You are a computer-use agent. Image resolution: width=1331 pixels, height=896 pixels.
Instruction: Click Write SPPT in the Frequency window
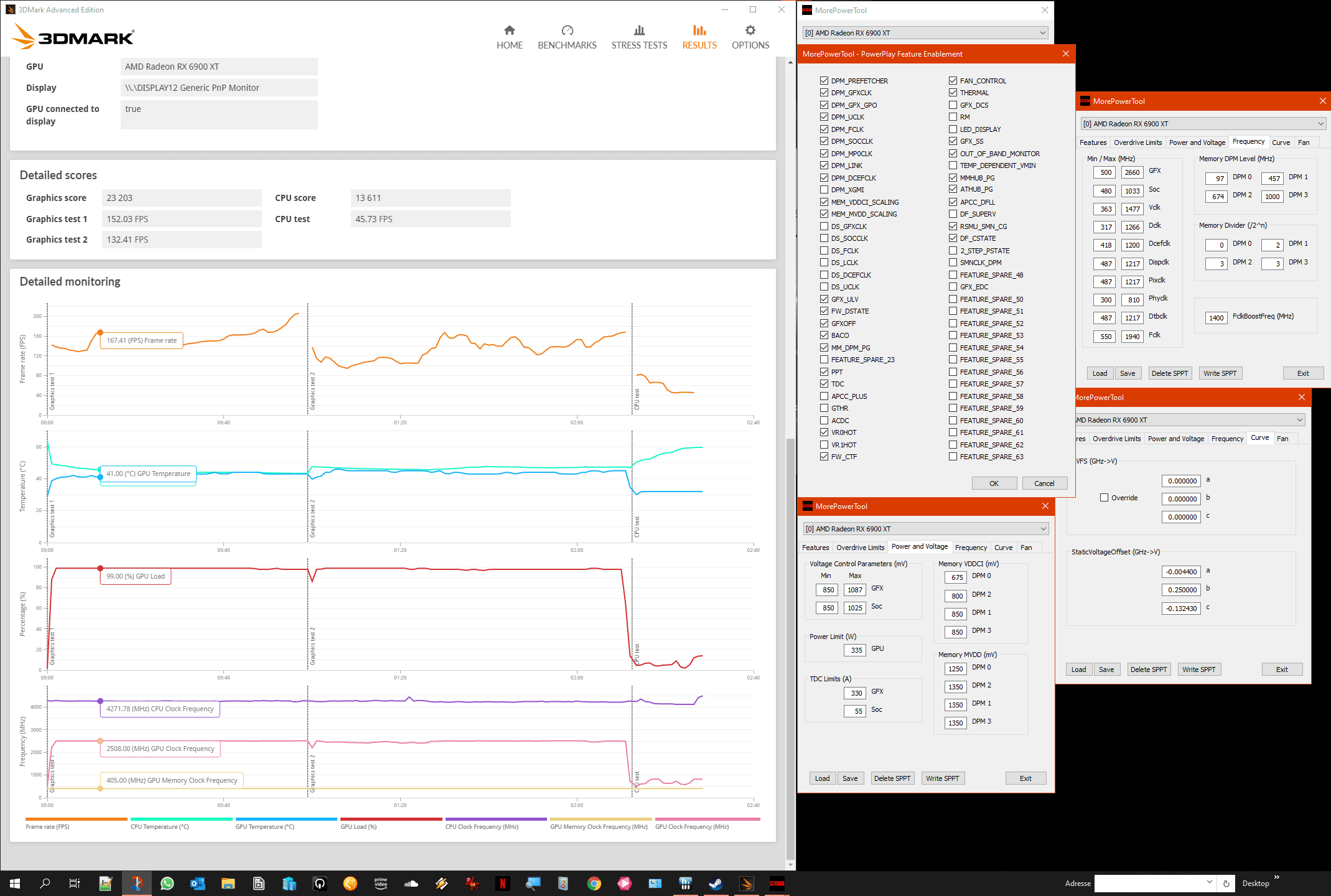click(1220, 373)
